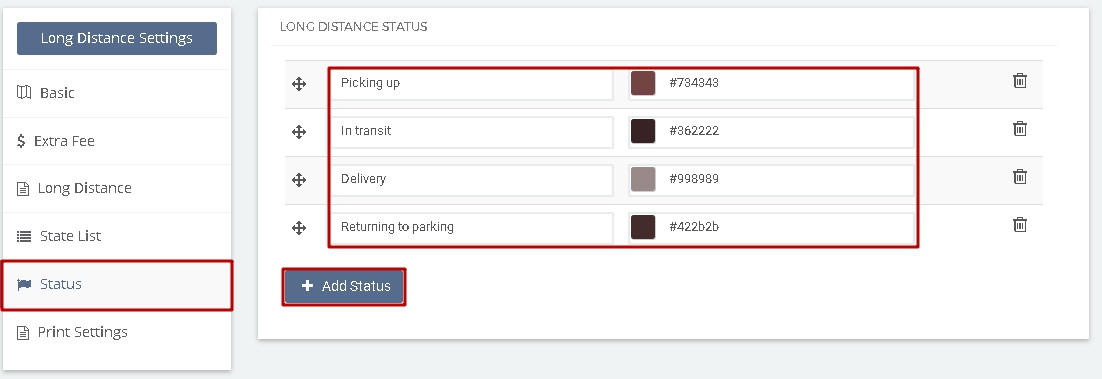Viewport: 1102px width, 379px height.
Task: Click move handle beside Picking up
Action: tap(299, 84)
